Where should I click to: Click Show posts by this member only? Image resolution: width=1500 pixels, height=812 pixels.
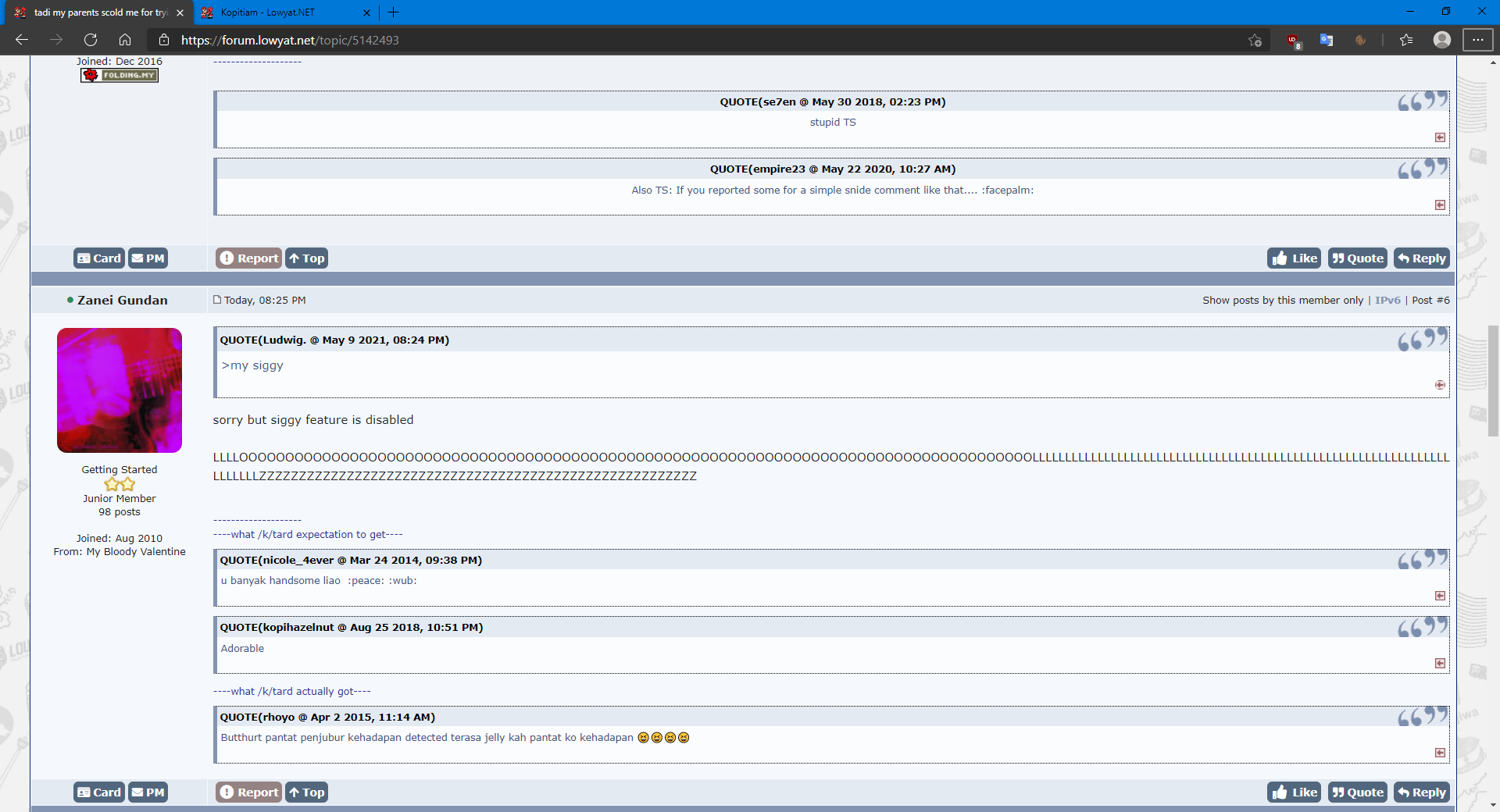point(1282,300)
